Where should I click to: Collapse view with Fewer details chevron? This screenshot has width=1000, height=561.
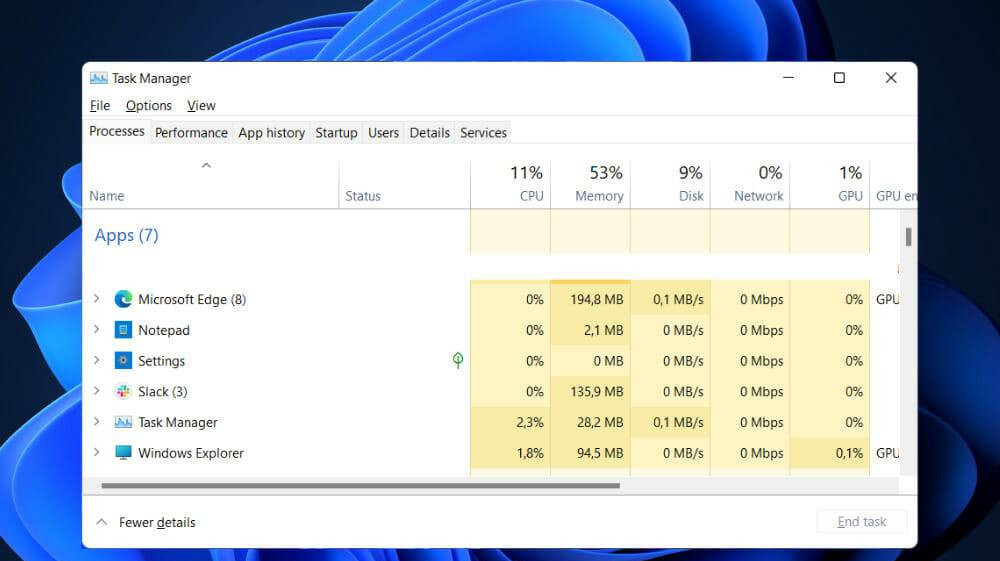(x=101, y=521)
